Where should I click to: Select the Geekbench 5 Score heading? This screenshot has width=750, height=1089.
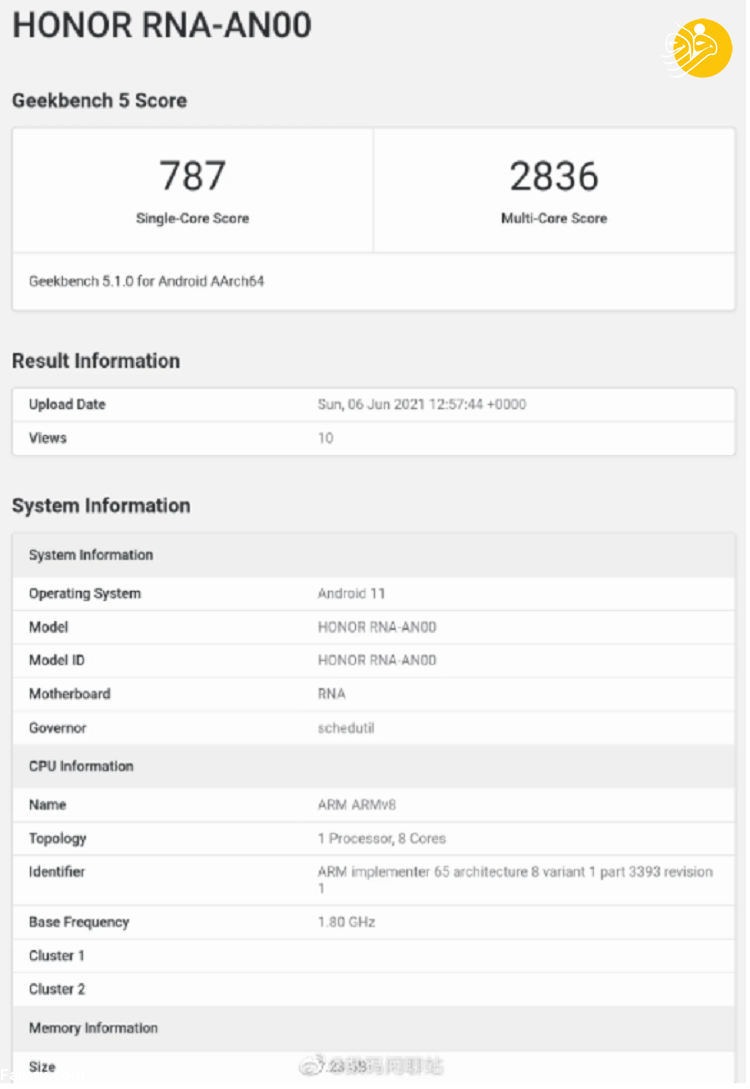pyautogui.click(x=99, y=101)
